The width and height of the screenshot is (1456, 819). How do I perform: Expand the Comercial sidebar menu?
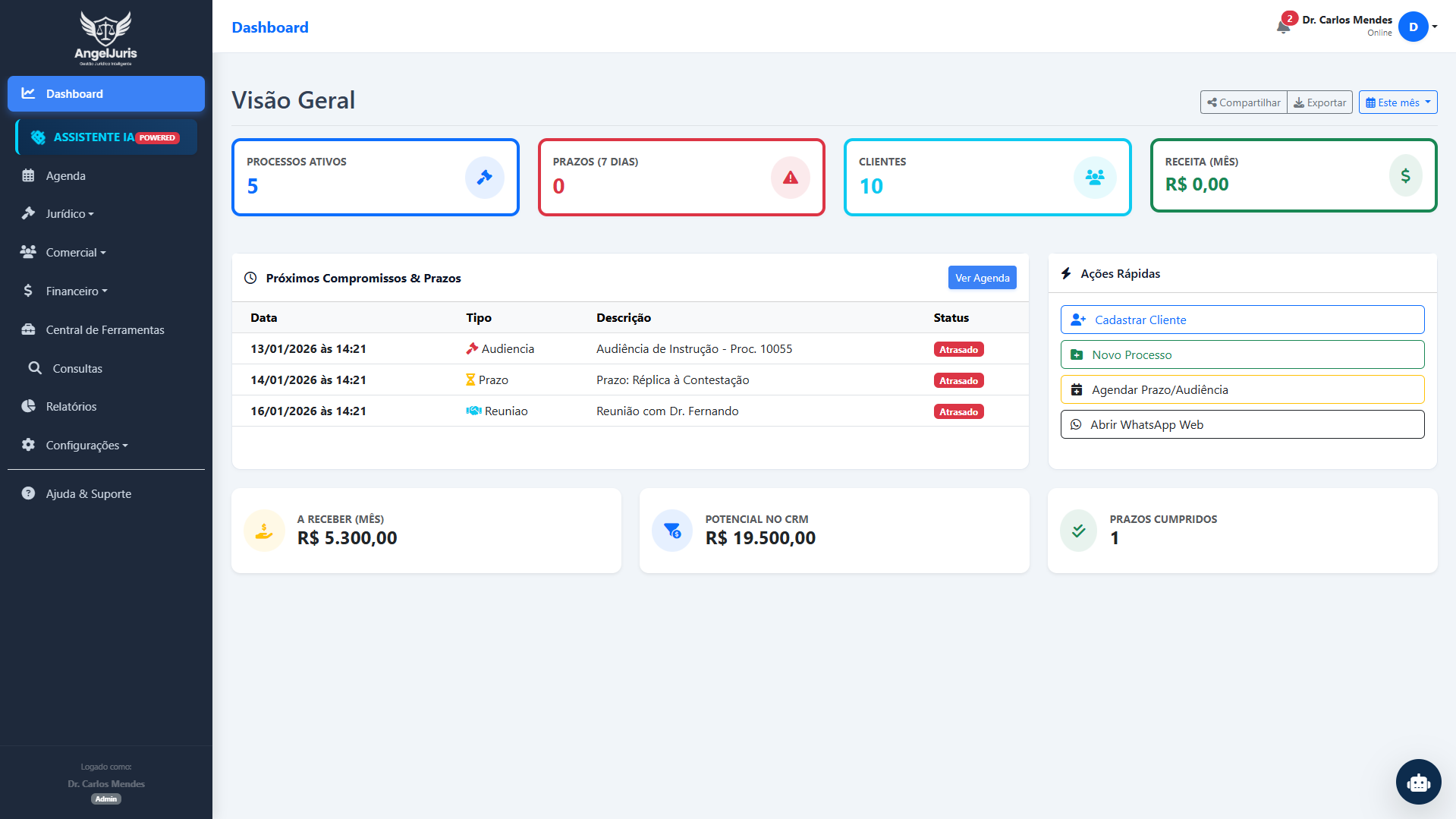pos(75,253)
